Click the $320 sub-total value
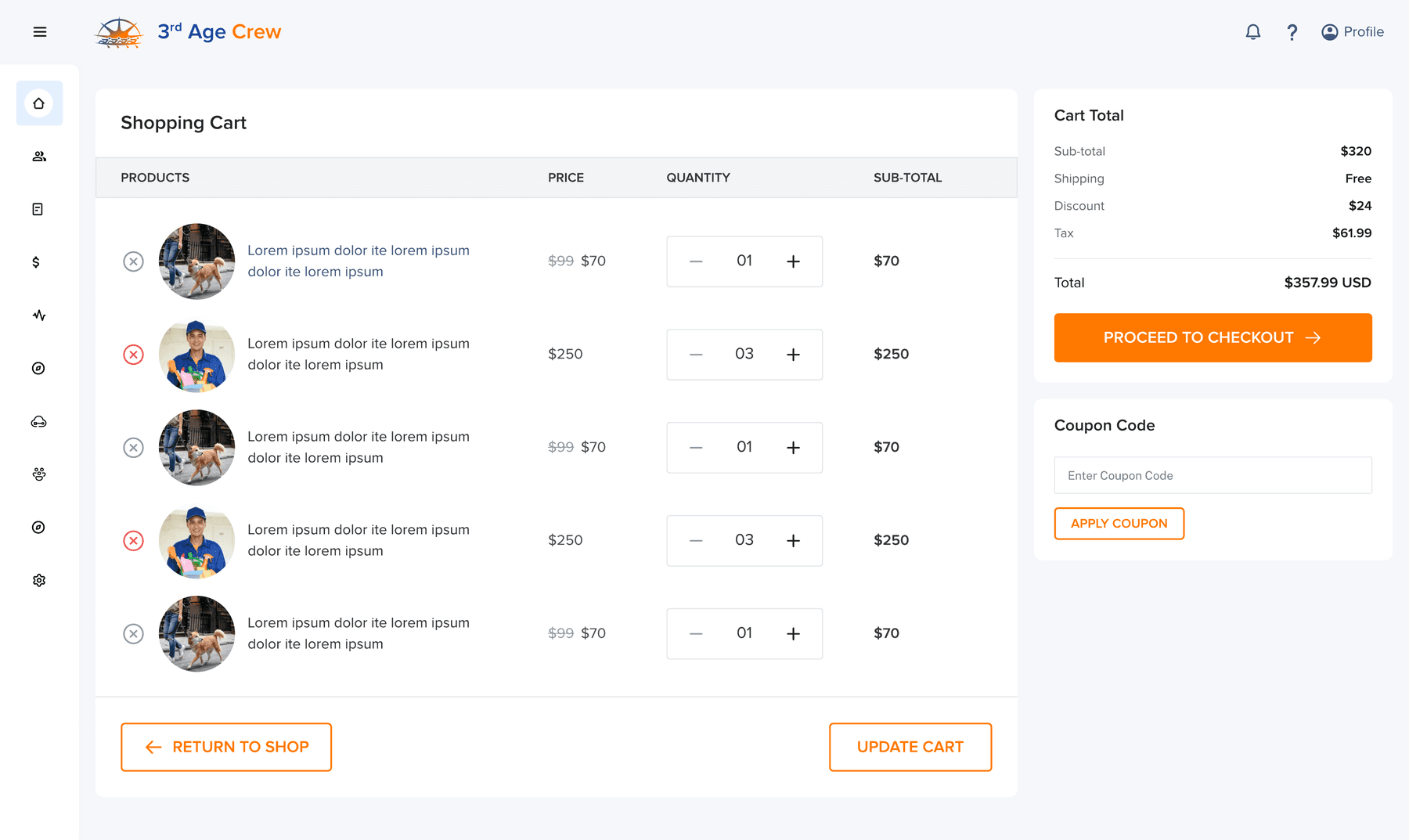Viewport: 1409px width, 840px height. [x=1356, y=151]
